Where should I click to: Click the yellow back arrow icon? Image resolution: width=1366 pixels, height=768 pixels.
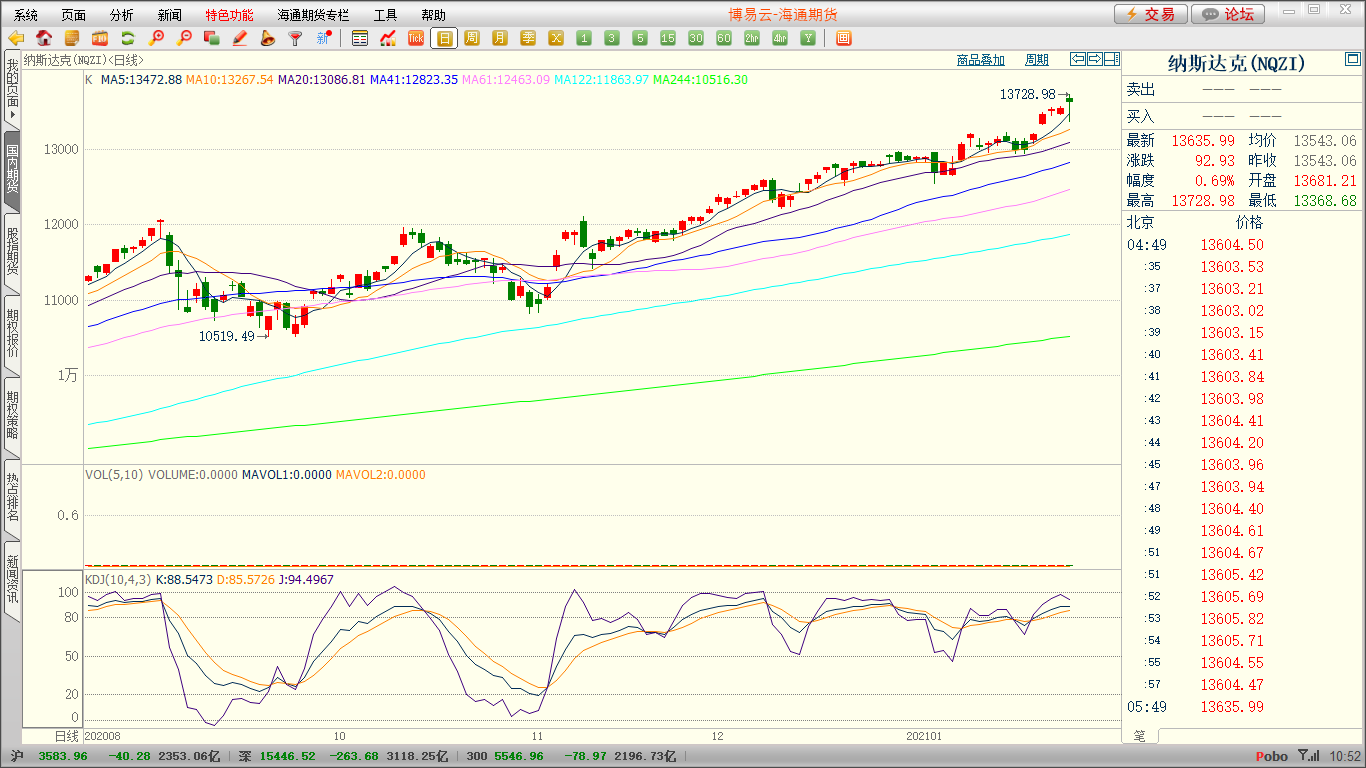click(x=16, y=38)
